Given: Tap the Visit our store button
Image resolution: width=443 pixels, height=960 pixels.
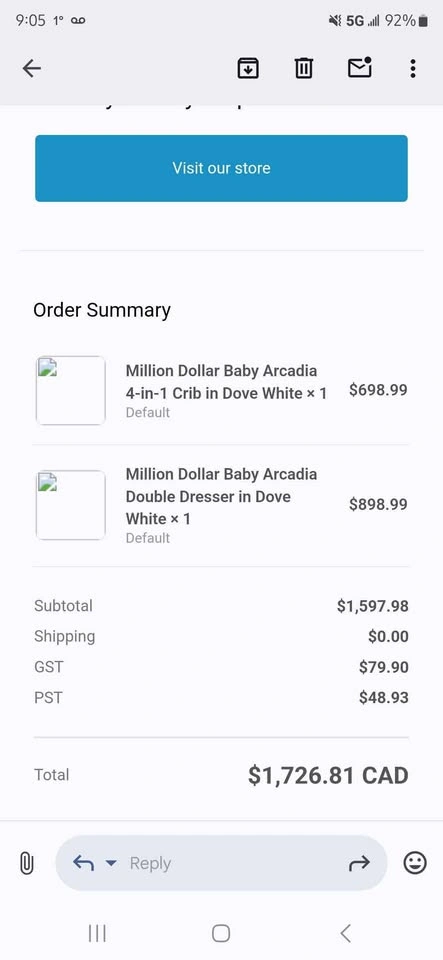Looking at the screenshot, I should tap(222, 168).
